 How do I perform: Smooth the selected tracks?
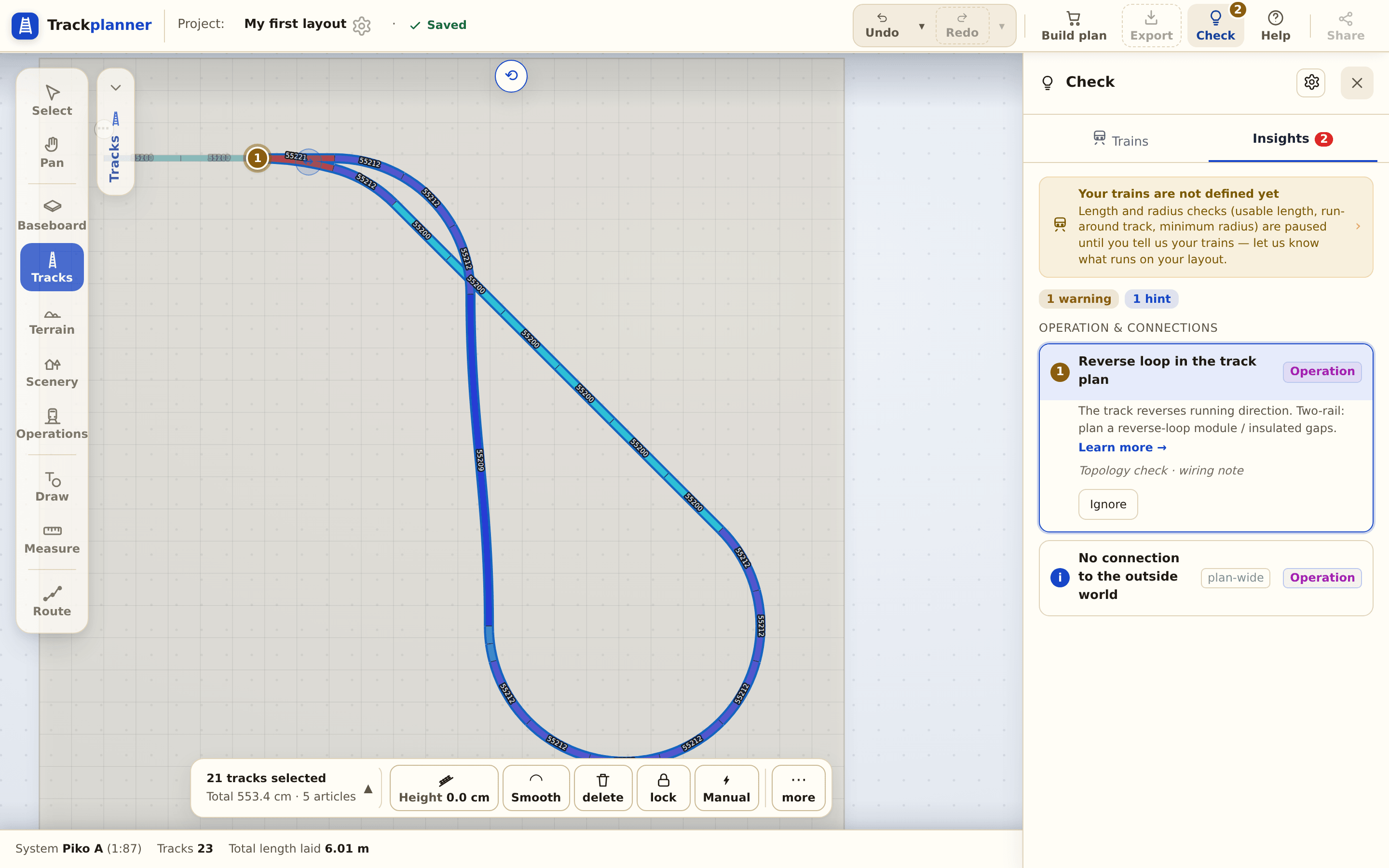click(x=535, y=787)
